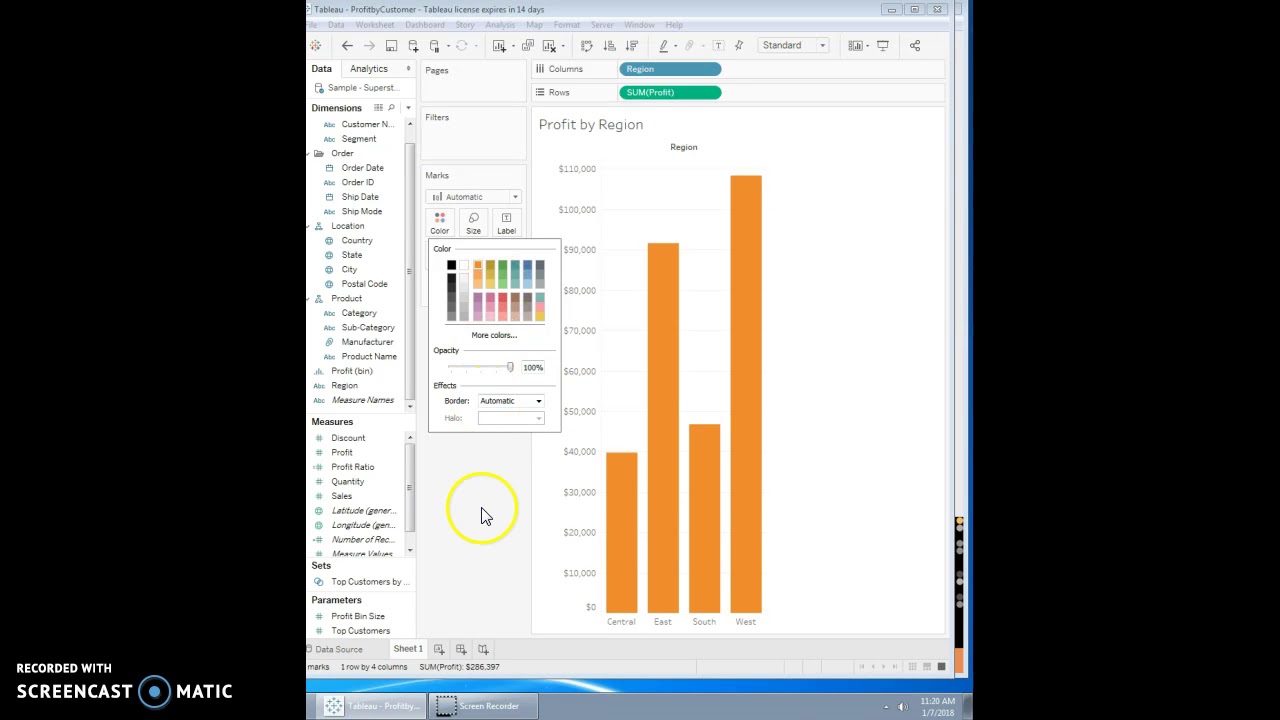Image resolution: width=1280 pixels, height=720 pixels.
Task: Clear the sheet
Action: 549,45
